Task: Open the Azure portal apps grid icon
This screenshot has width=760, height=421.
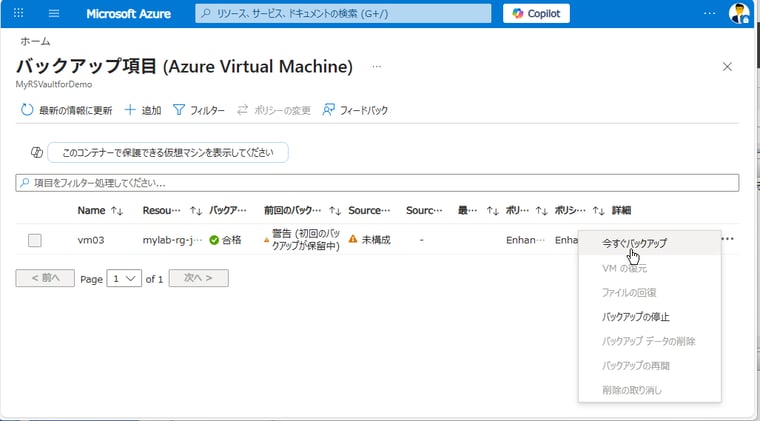Action: tap(18, 13)
